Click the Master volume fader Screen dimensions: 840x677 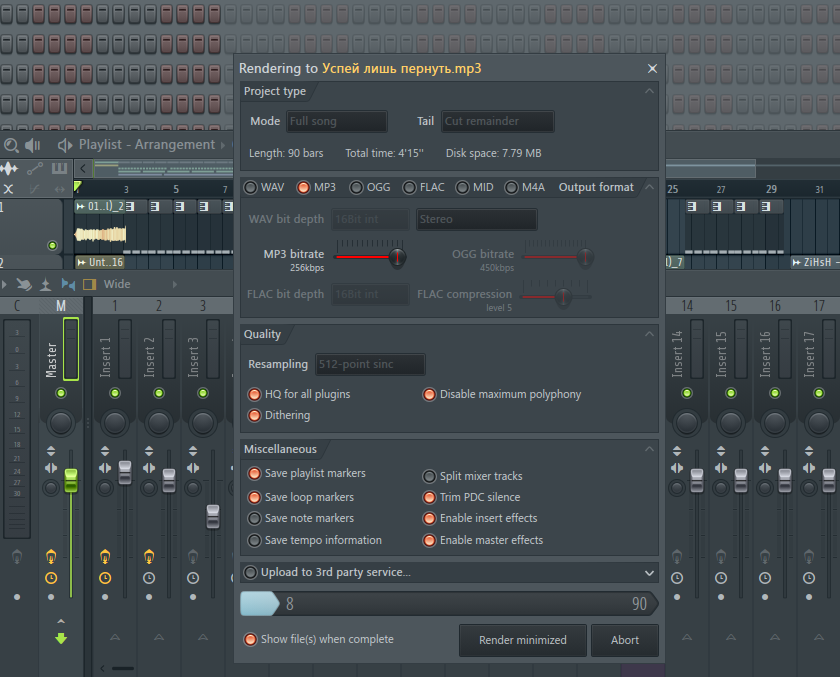71,480
